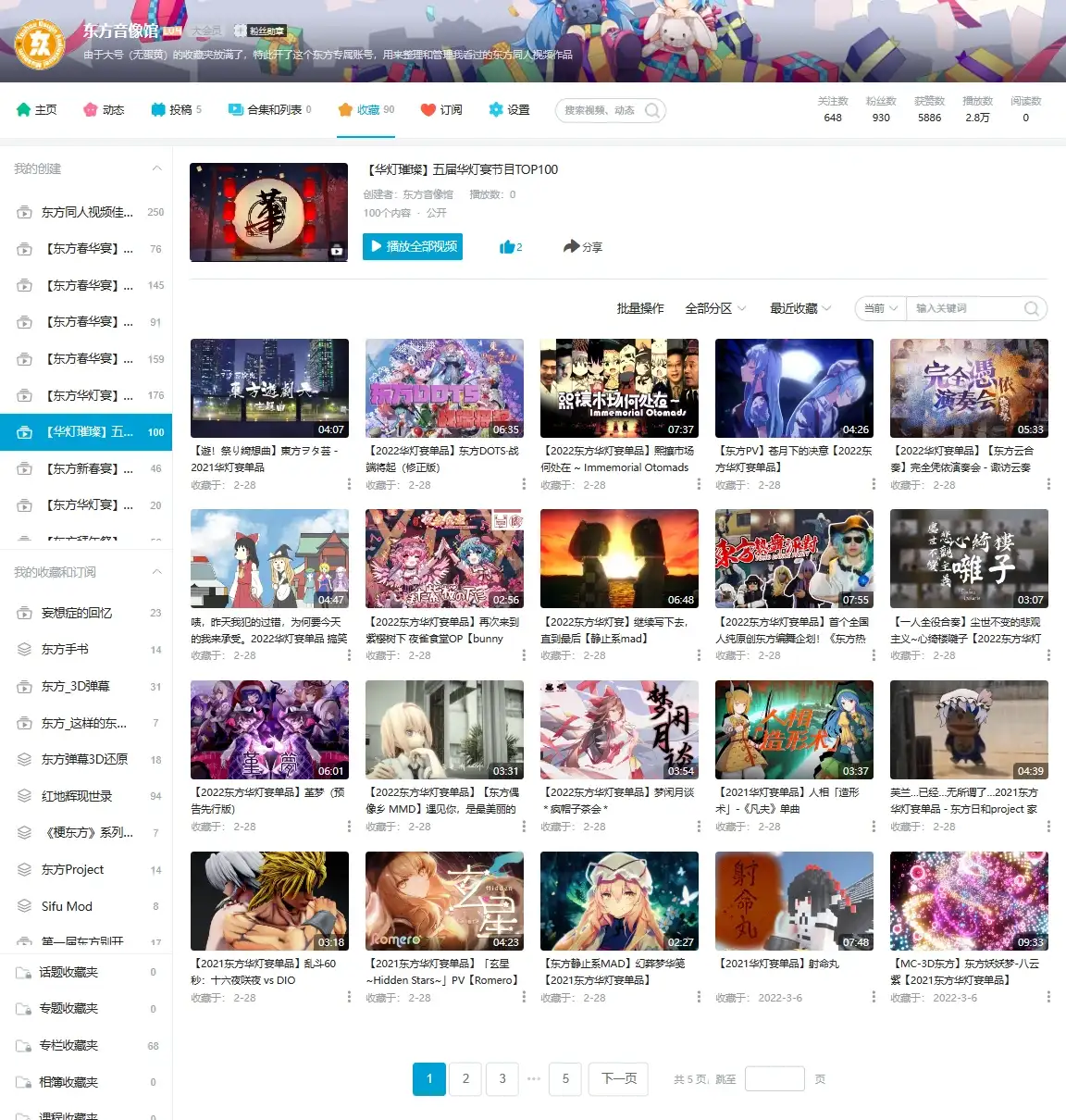The image size is (1066, 1120).
Task: Select the 【东方新春宴】 folder with 46 items
Action: click(x=85, y=469)
